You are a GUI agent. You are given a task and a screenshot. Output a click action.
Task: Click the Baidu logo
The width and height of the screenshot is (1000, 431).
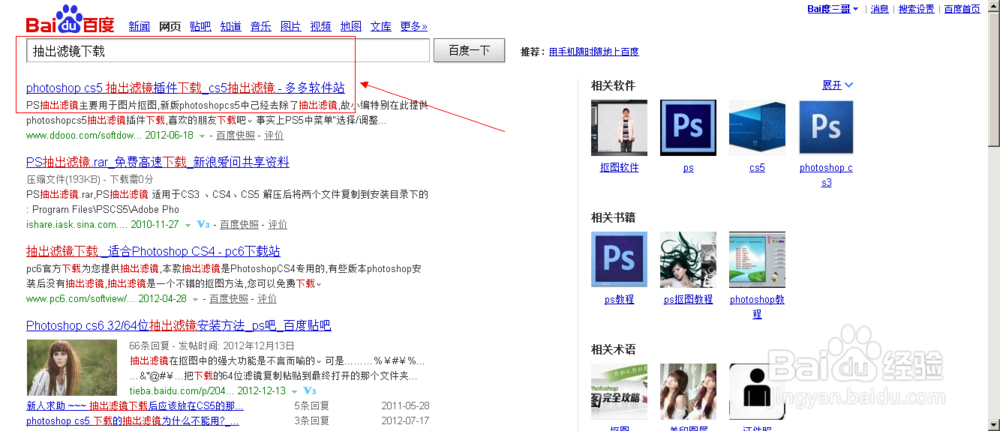tap(70, 20)
